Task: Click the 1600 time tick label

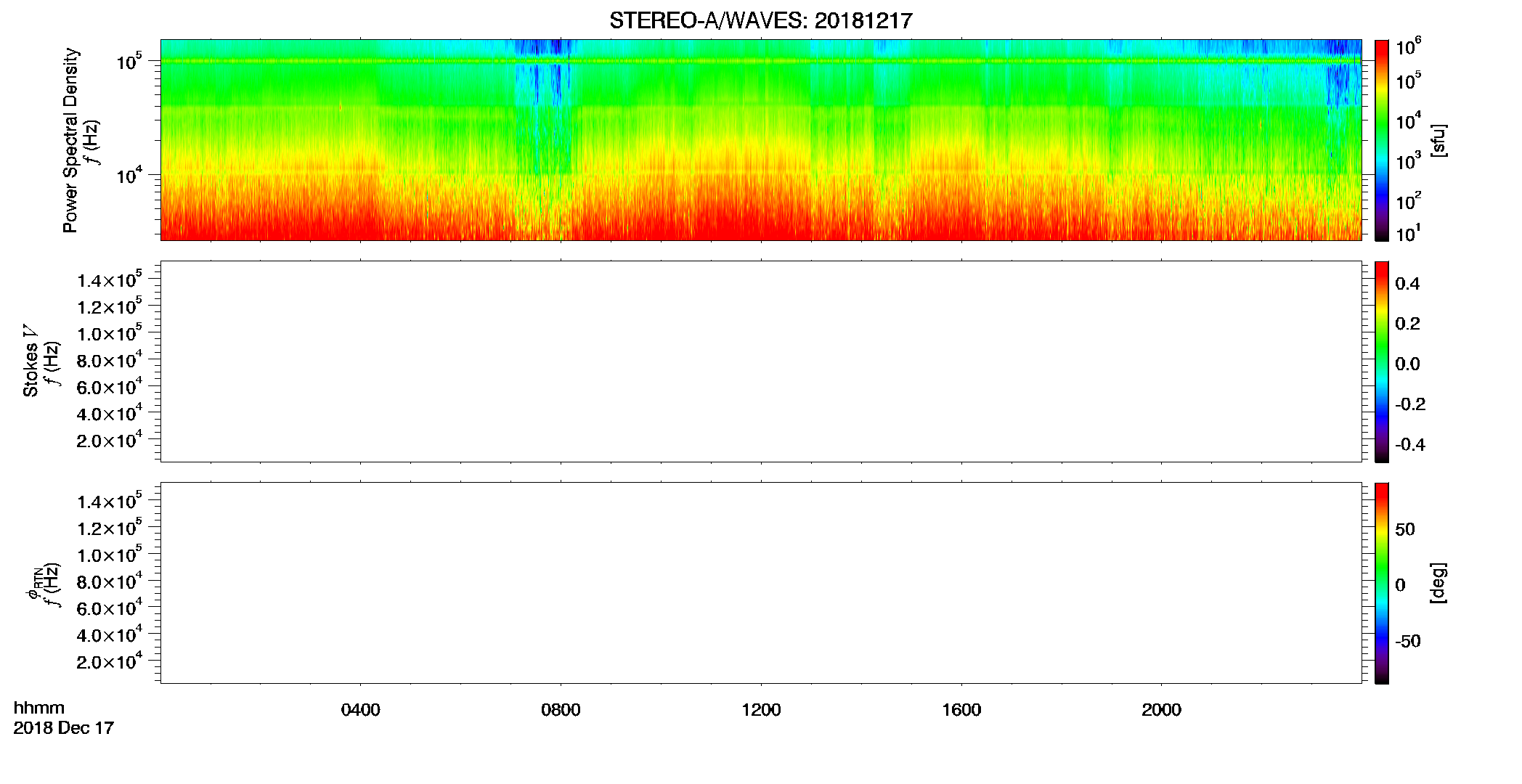Action: pos(961,710)
